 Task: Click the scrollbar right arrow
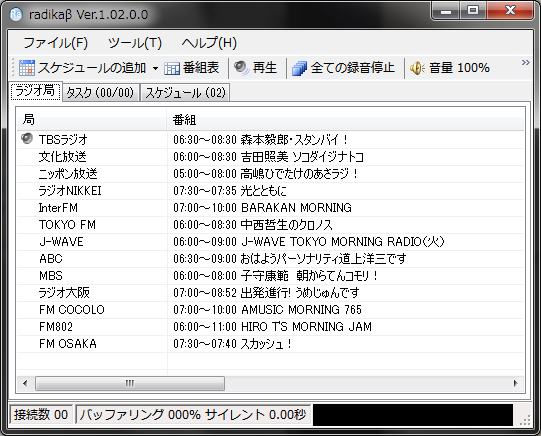tap(515, 383)
